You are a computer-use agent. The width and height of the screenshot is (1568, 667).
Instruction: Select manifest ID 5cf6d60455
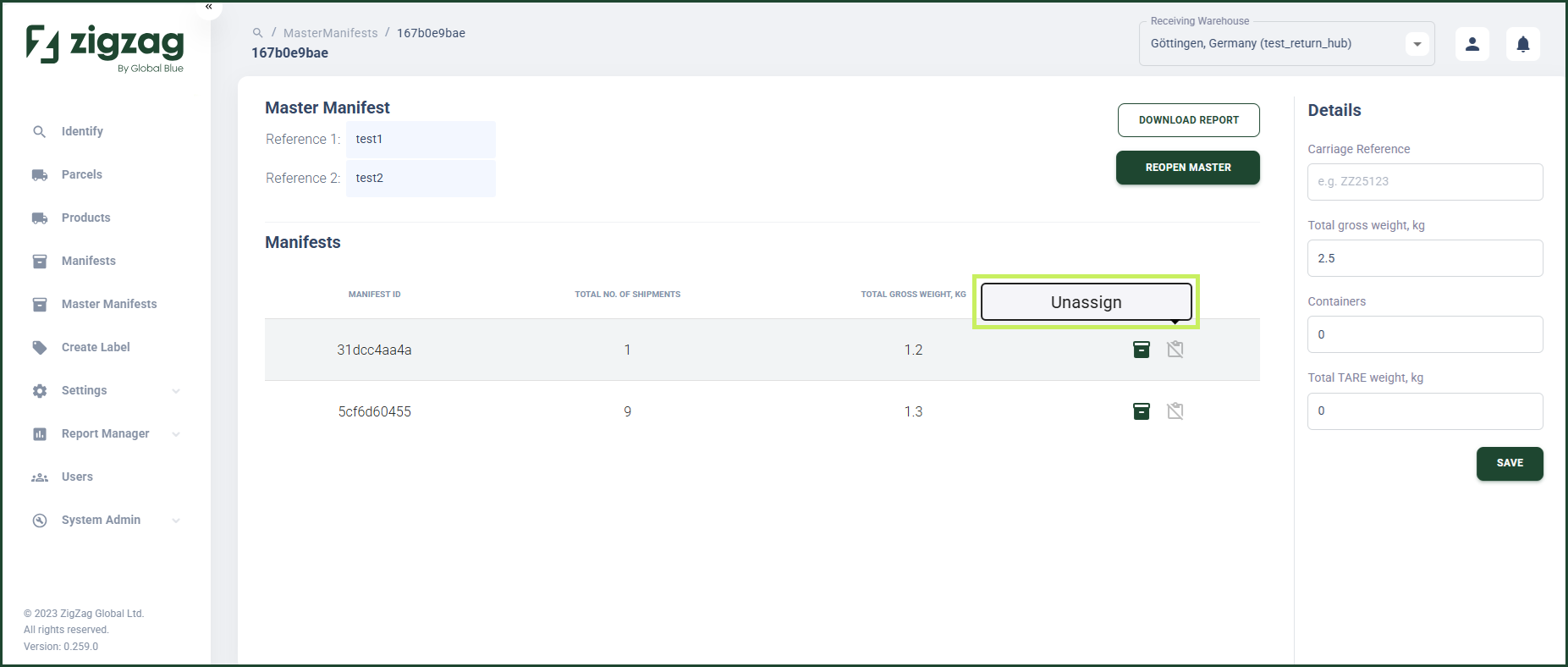click(375, 412)
